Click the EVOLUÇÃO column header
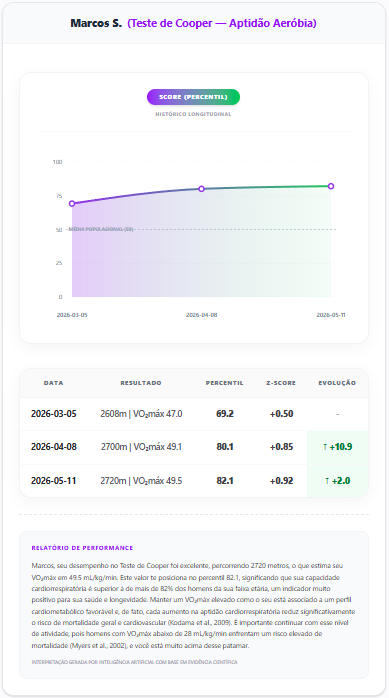 pos(337,383)
